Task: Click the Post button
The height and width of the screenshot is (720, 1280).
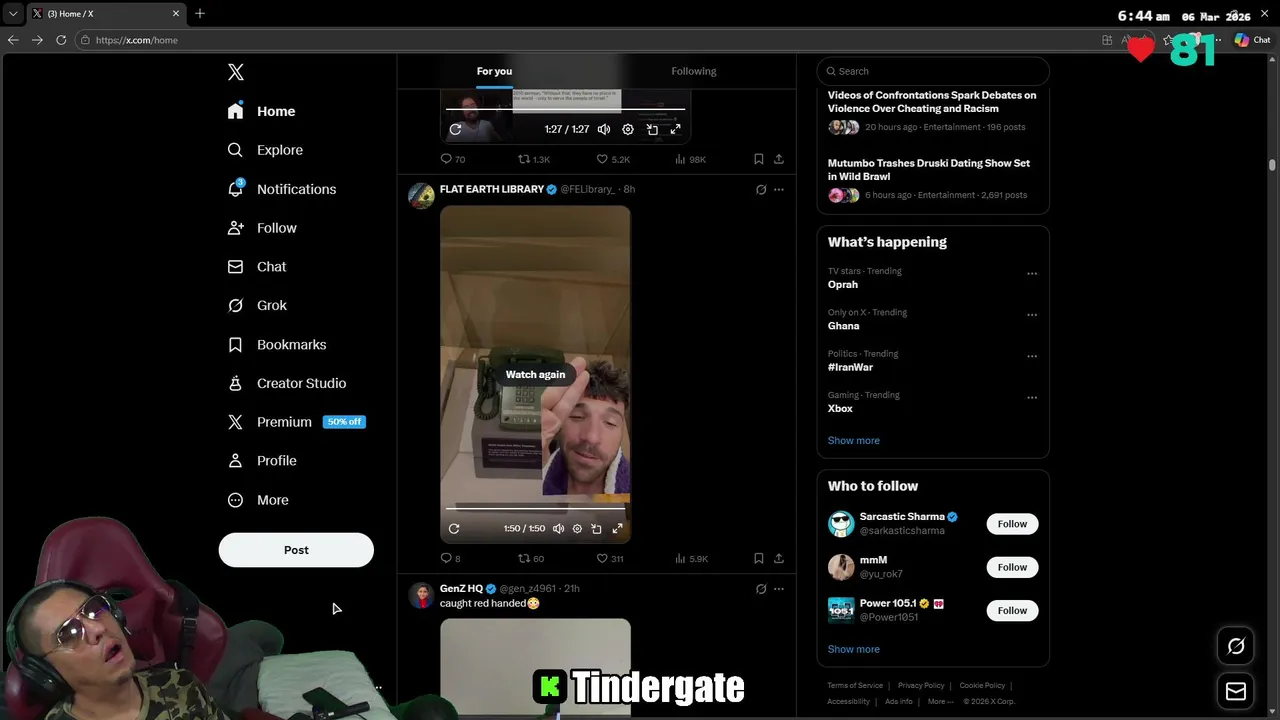Action: point(296,550)
